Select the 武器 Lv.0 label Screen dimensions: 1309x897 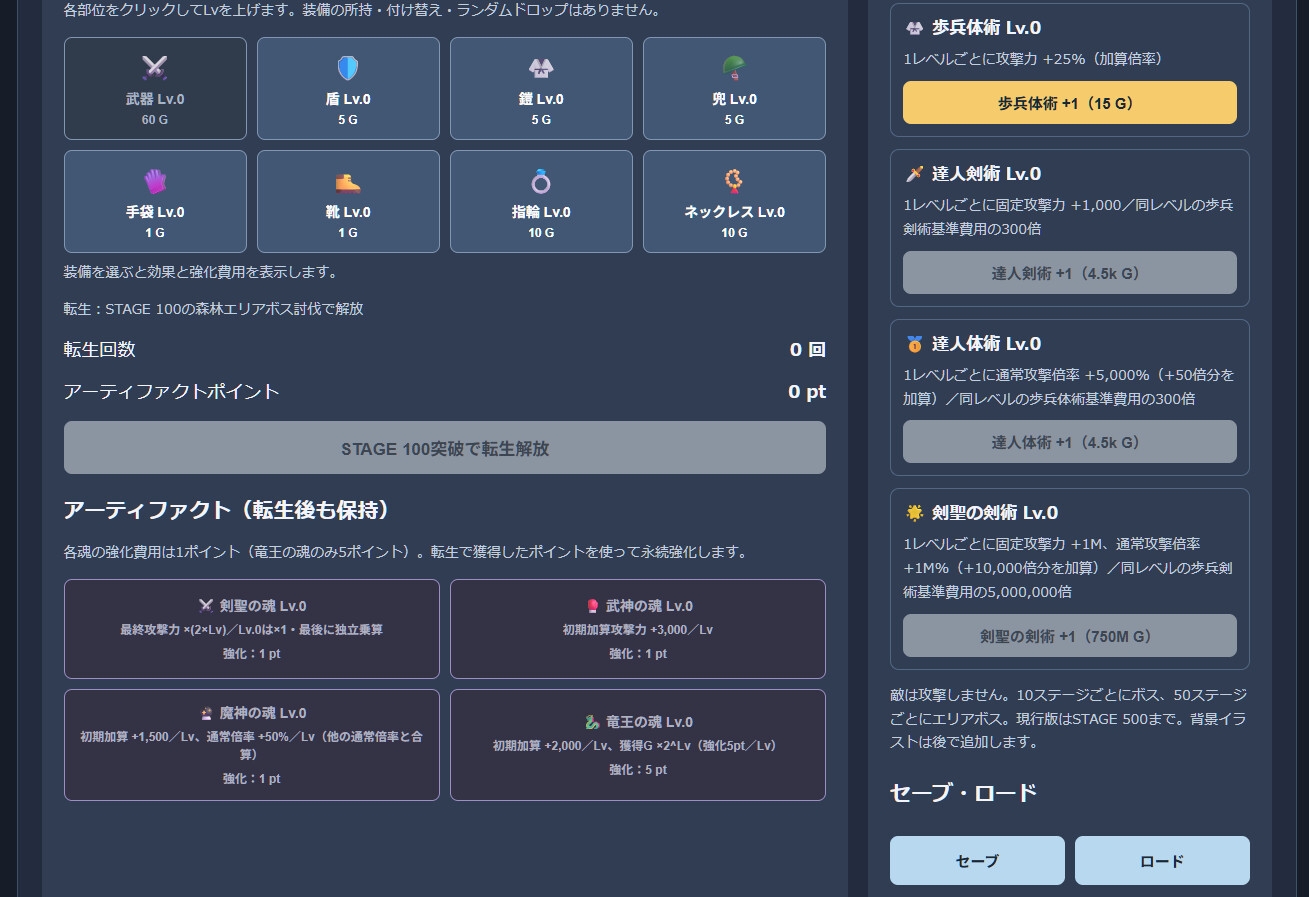point(155,99)
